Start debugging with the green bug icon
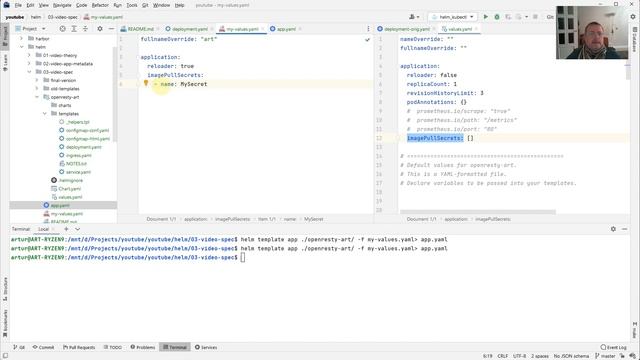Screen dimensions: 640x360 coord(497,17)
